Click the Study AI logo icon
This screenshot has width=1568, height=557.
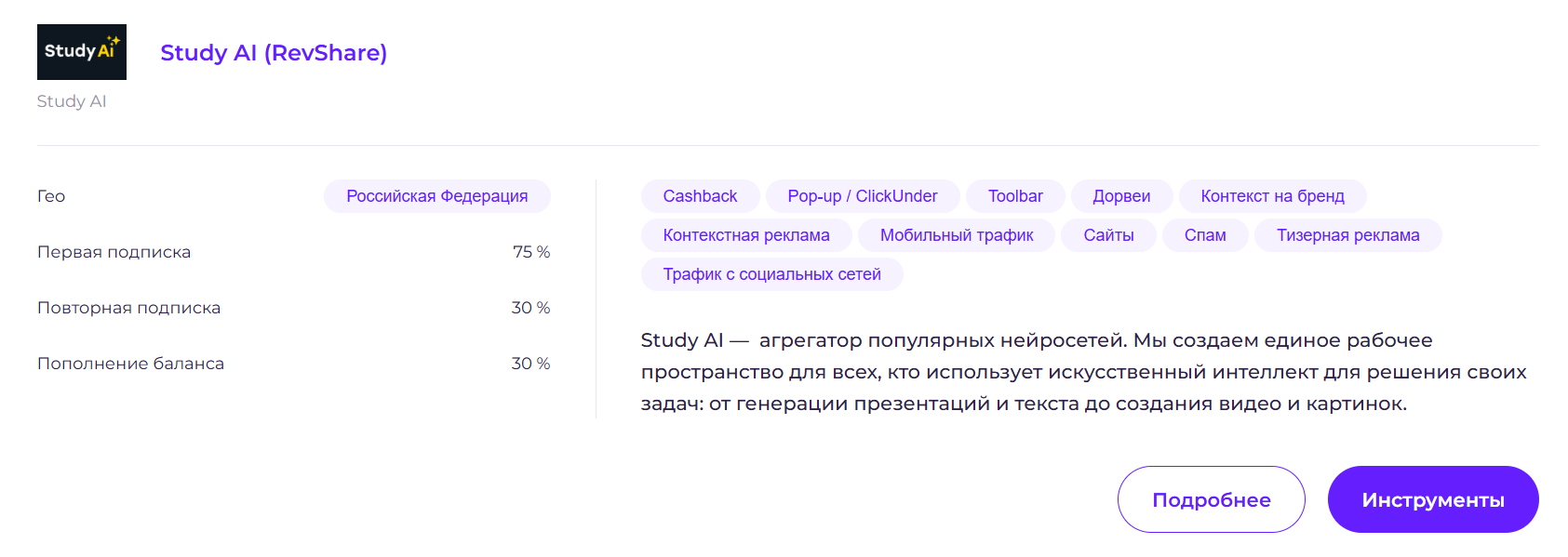(x=81, y=52)
